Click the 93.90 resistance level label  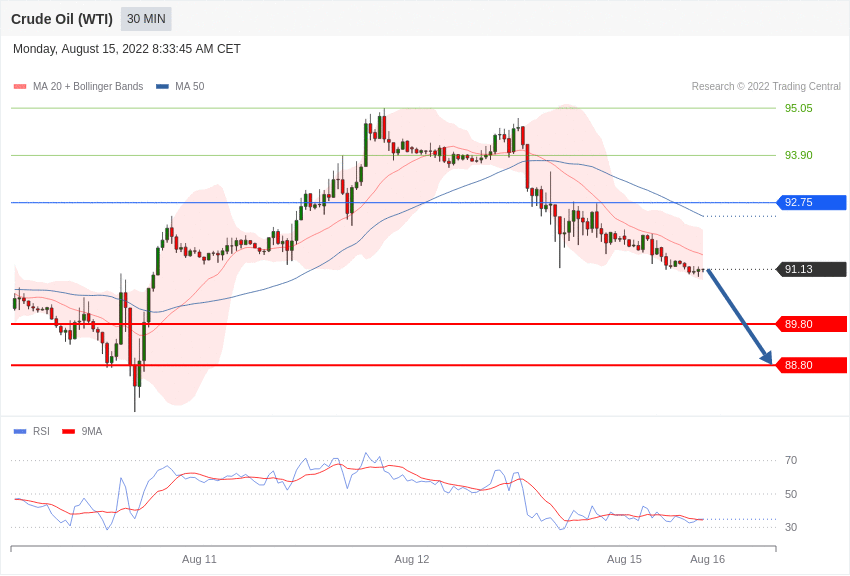[x=799, y=156]
